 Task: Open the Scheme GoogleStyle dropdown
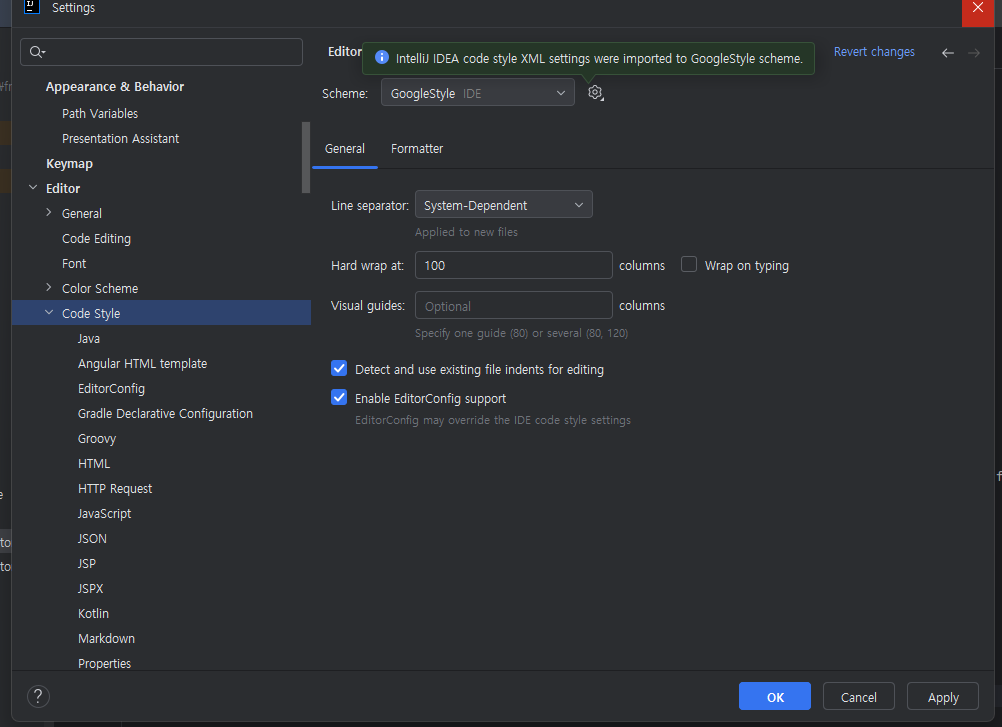pyautogui.click(x=478, y=93)
